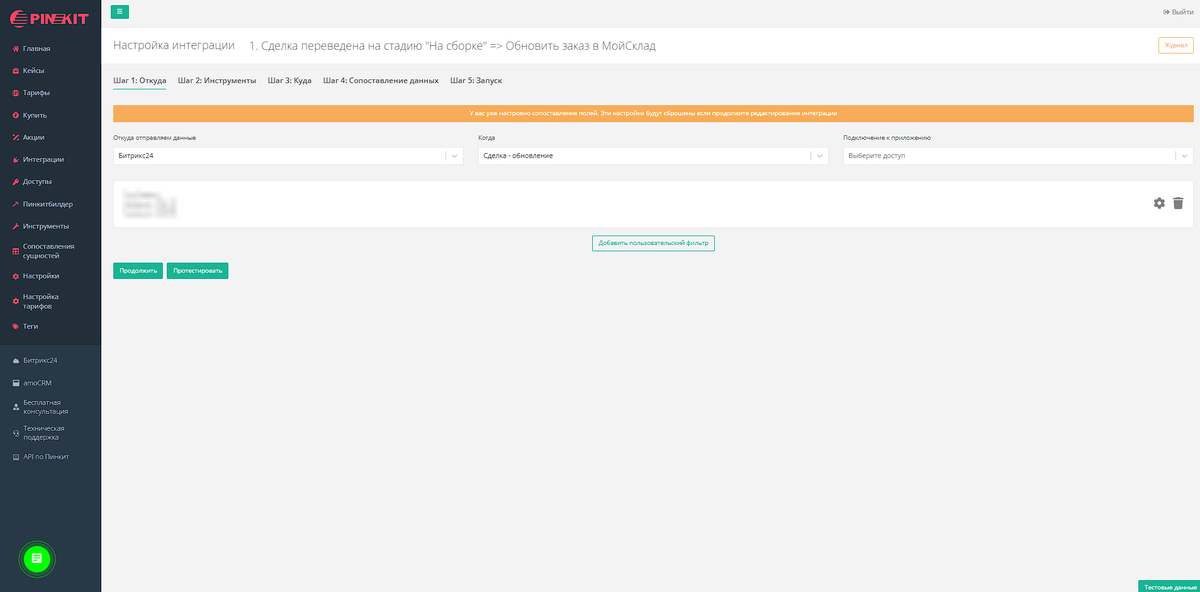Click Добавить пользовательский фильтр button

(653, 243)
